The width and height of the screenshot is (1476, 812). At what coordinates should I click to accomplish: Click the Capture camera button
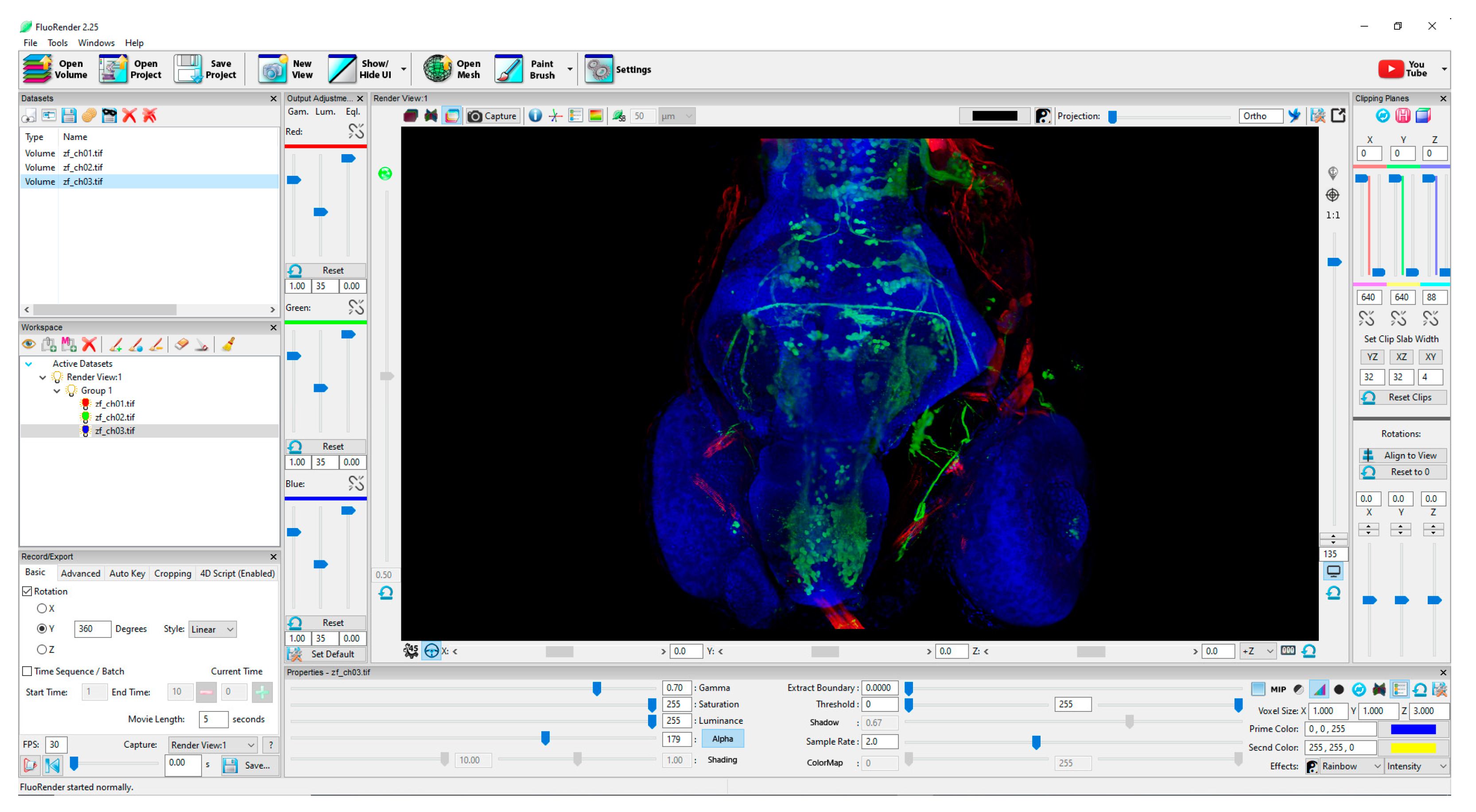point(493,117)
